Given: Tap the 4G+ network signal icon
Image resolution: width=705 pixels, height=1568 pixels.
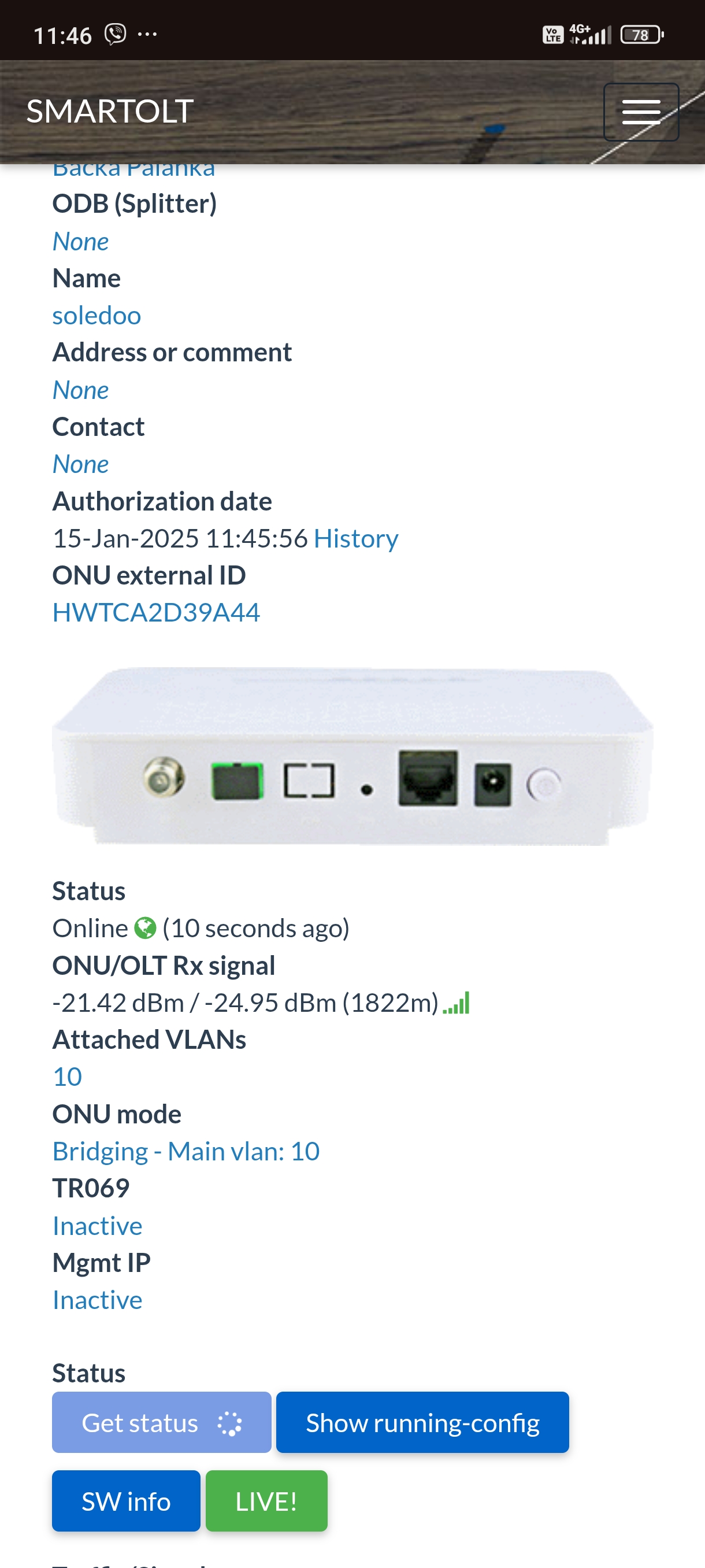Looking at the screenshot, I should point(590,34).
